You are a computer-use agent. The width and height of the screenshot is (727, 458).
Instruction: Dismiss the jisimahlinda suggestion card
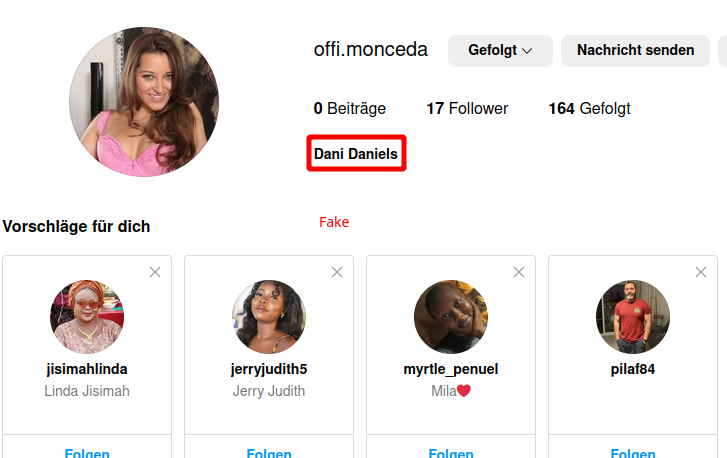(155, 272)
